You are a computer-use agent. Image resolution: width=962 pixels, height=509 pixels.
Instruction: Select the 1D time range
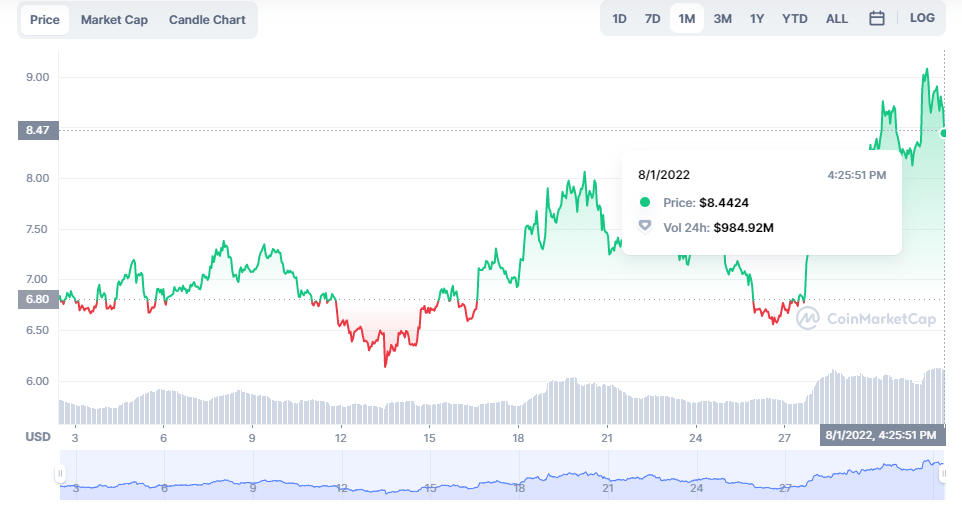(x=620, y=19)
